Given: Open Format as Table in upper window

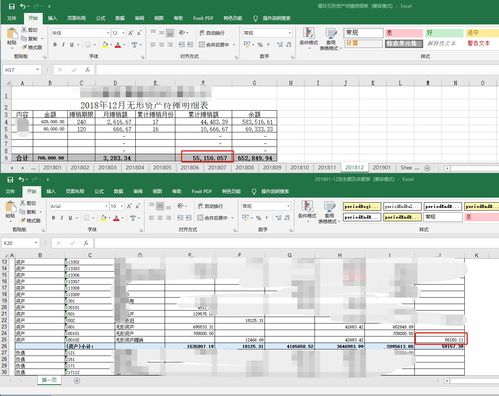Looking at the screenshot, I should pos(330,39).
